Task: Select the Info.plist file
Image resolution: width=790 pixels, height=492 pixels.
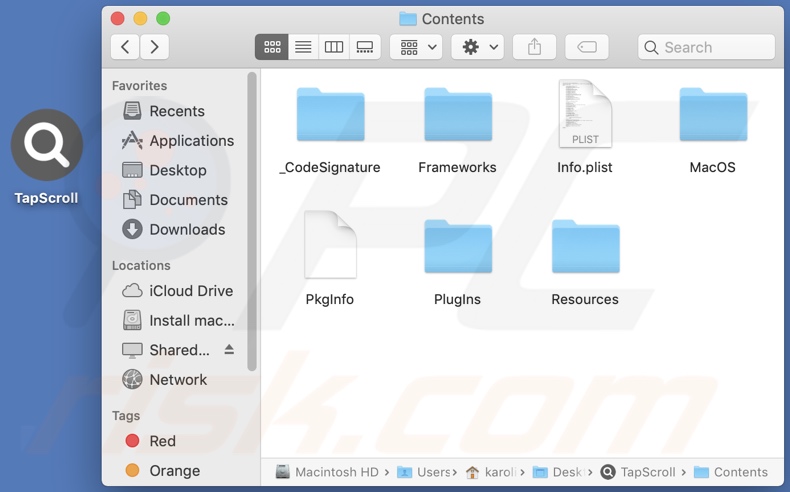Action: click(x=585, y=127)
